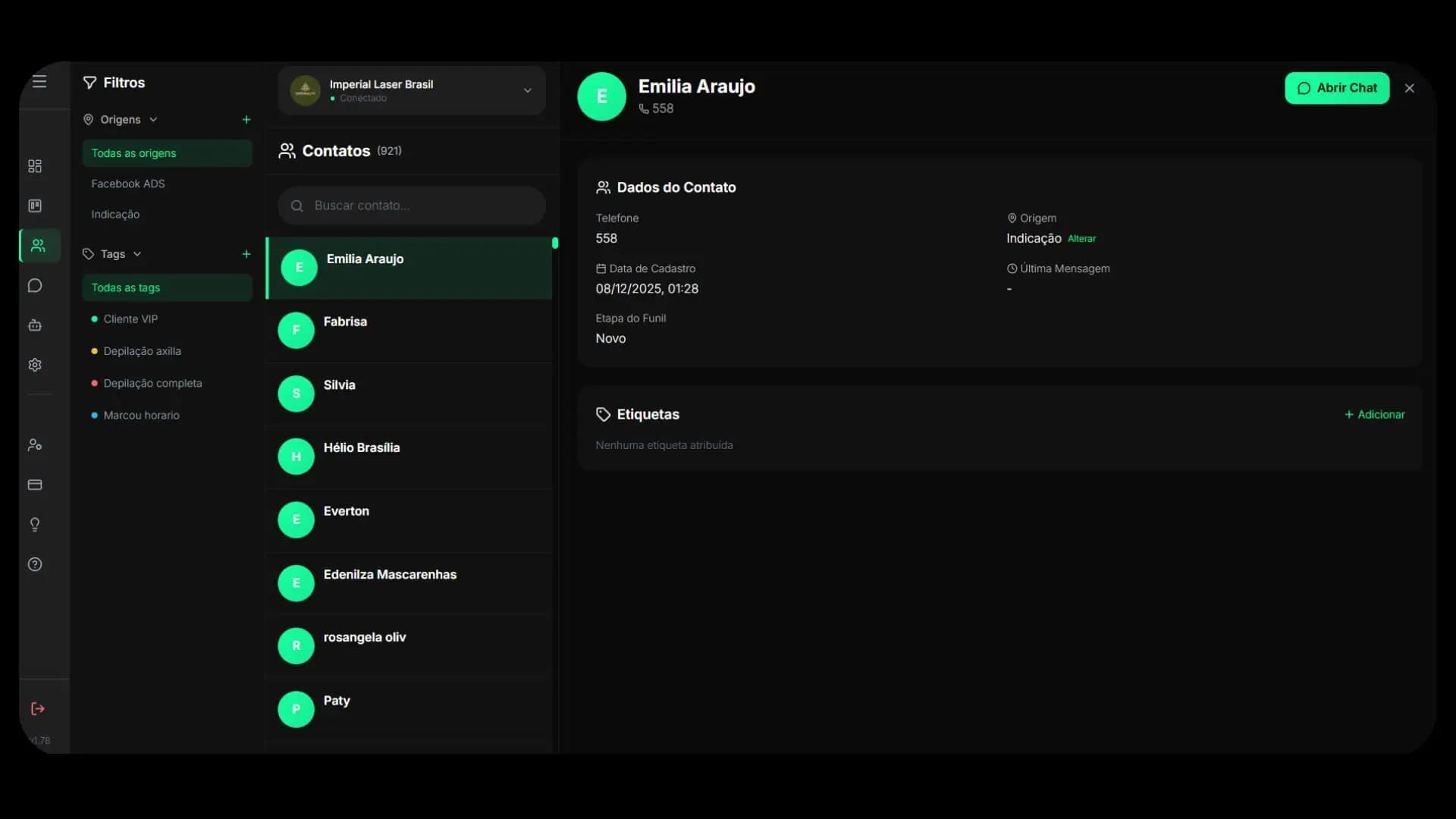Open the credit card billing icon
Viewport: 1456px width, 819px height.
click(x=35, y=485)
